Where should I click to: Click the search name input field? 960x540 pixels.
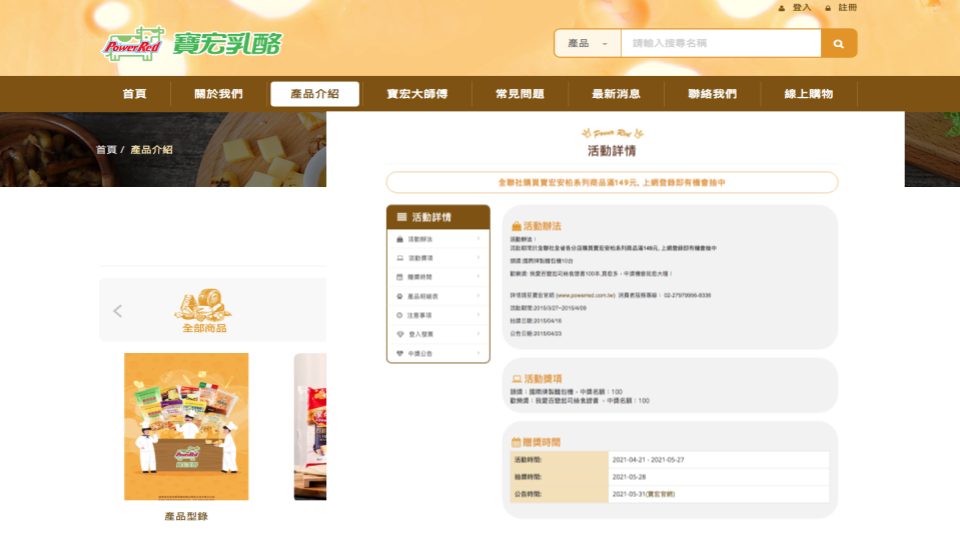click(x=720, y=44)
